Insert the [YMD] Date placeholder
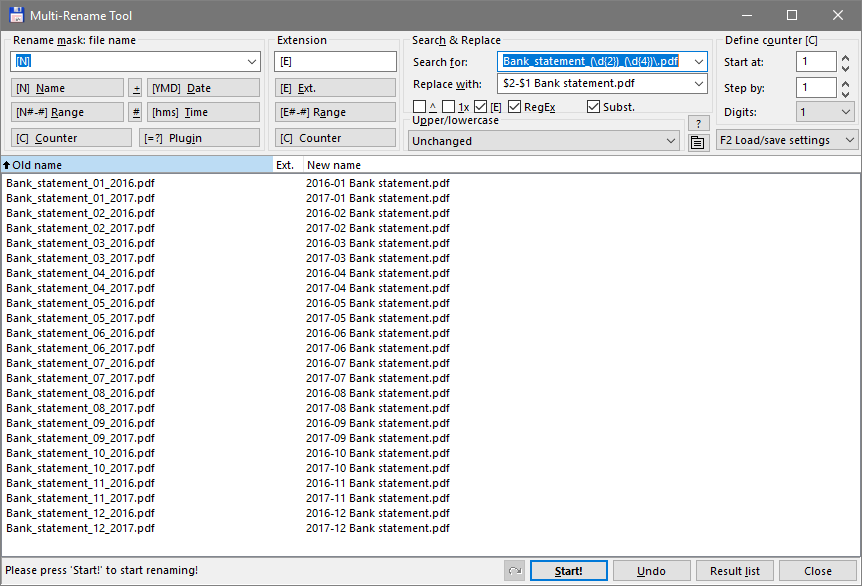 pos(201,87)
